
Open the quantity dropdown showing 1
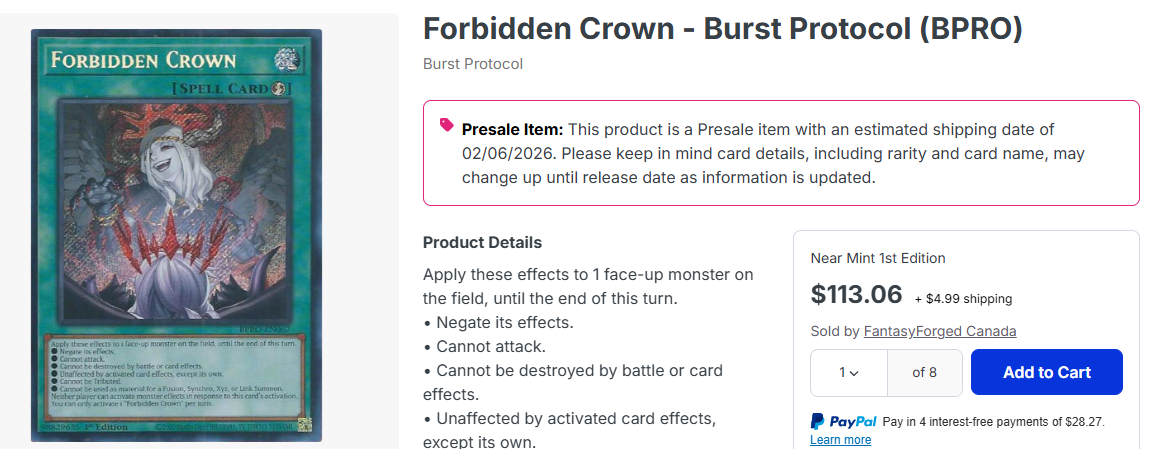click(848, 372)
